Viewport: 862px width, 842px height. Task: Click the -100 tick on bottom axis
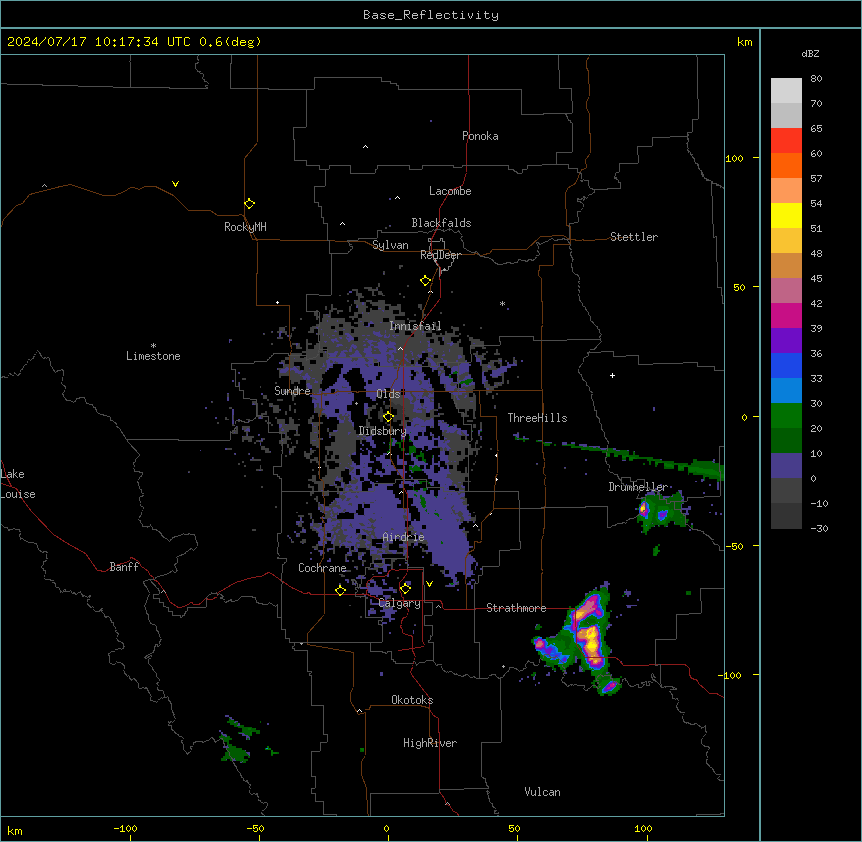tap(126, 828)
